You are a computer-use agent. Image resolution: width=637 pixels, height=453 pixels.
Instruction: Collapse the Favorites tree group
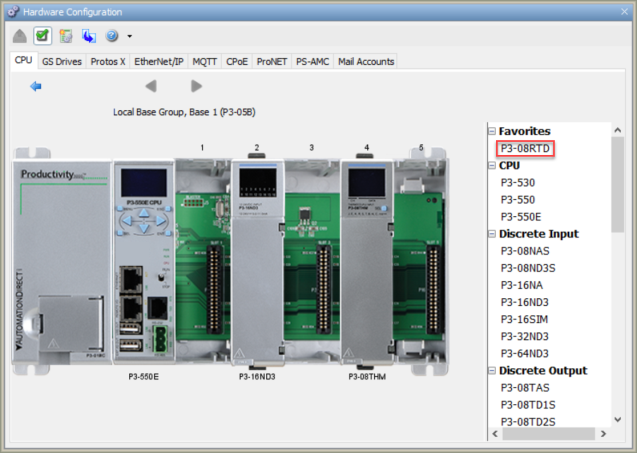491,131
